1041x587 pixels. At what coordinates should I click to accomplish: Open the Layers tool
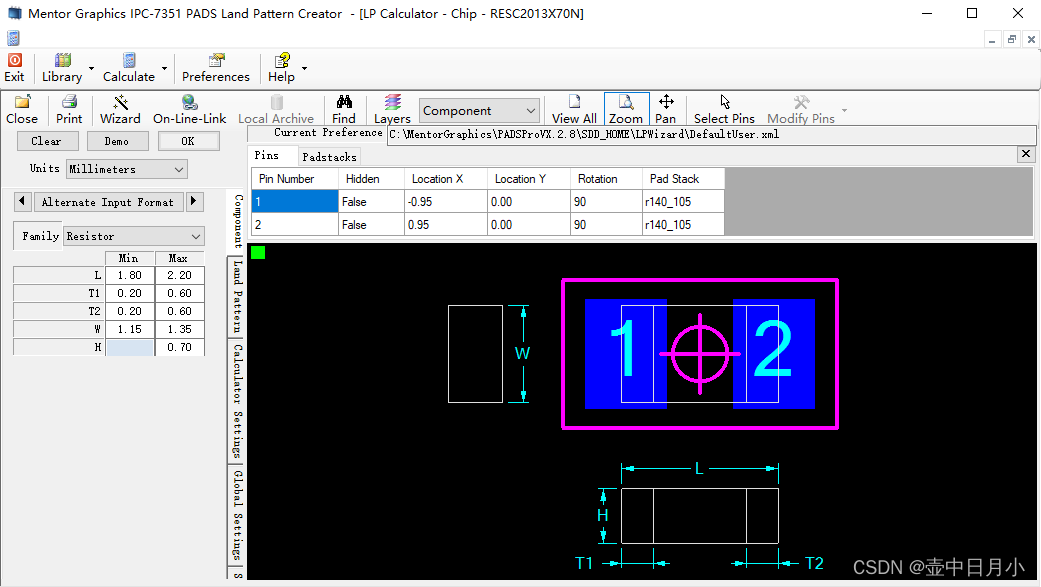(392, 110)
